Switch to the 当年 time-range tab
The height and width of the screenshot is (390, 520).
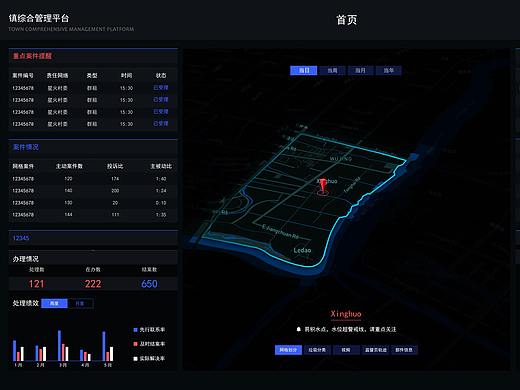pyautogui.click(x=388, y=71)
